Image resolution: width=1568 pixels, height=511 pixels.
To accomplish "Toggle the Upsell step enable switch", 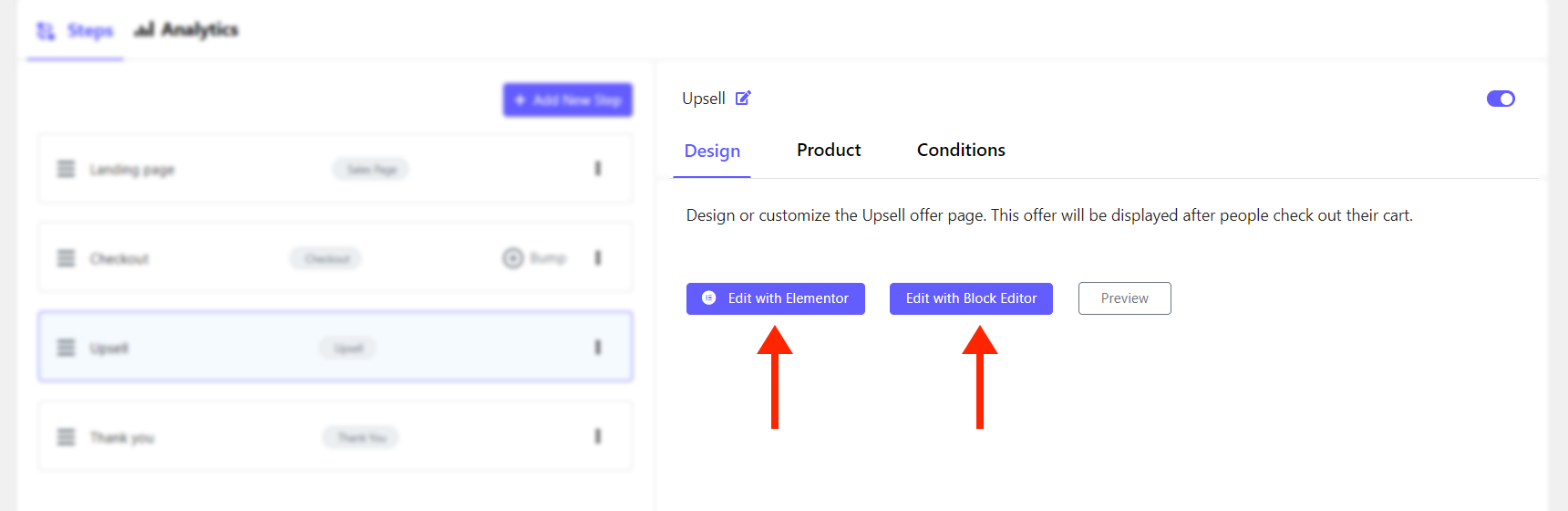I will click(1501, 99).
